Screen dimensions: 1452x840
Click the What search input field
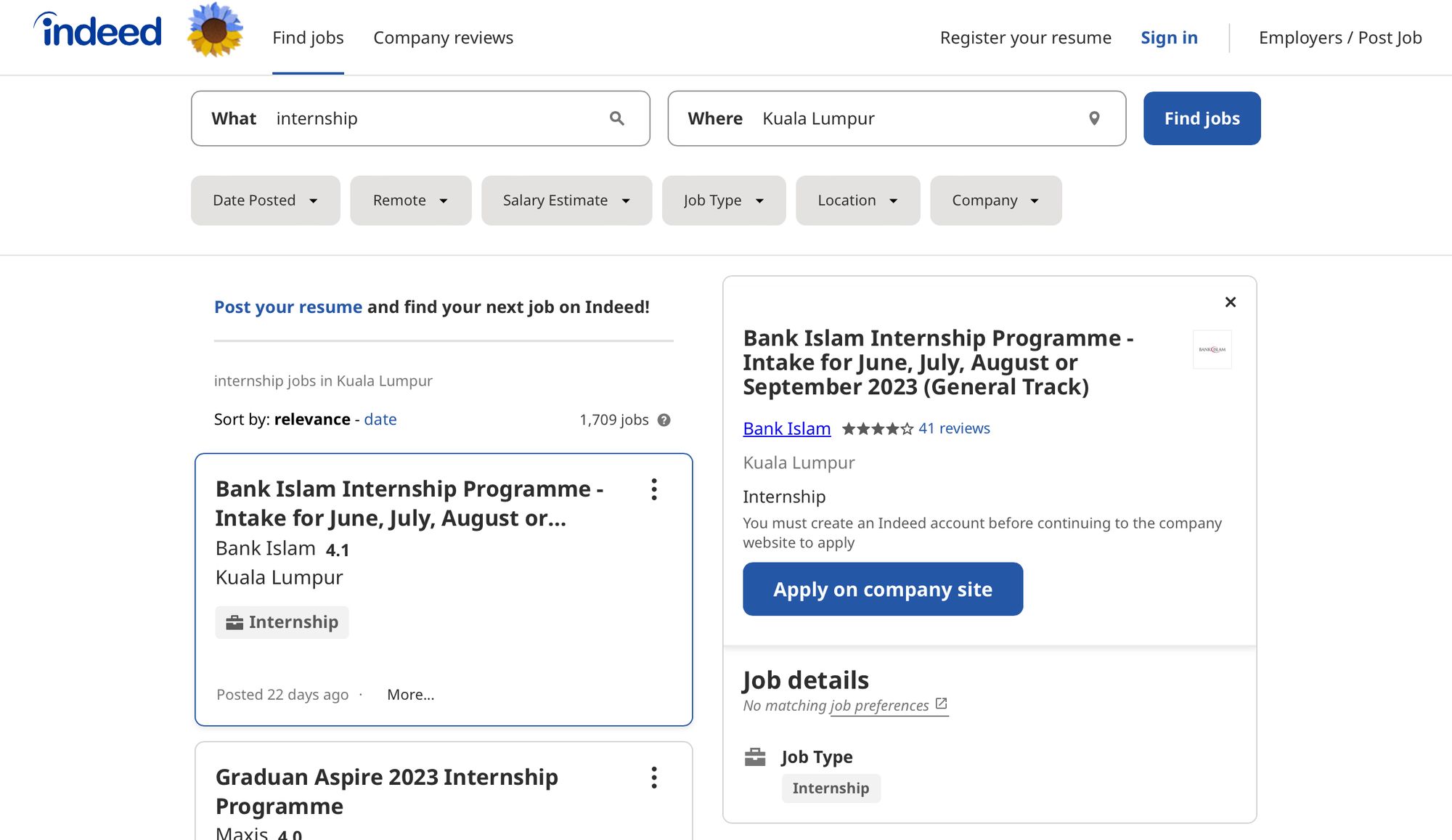pyautogui.click(x=436, y=118)
